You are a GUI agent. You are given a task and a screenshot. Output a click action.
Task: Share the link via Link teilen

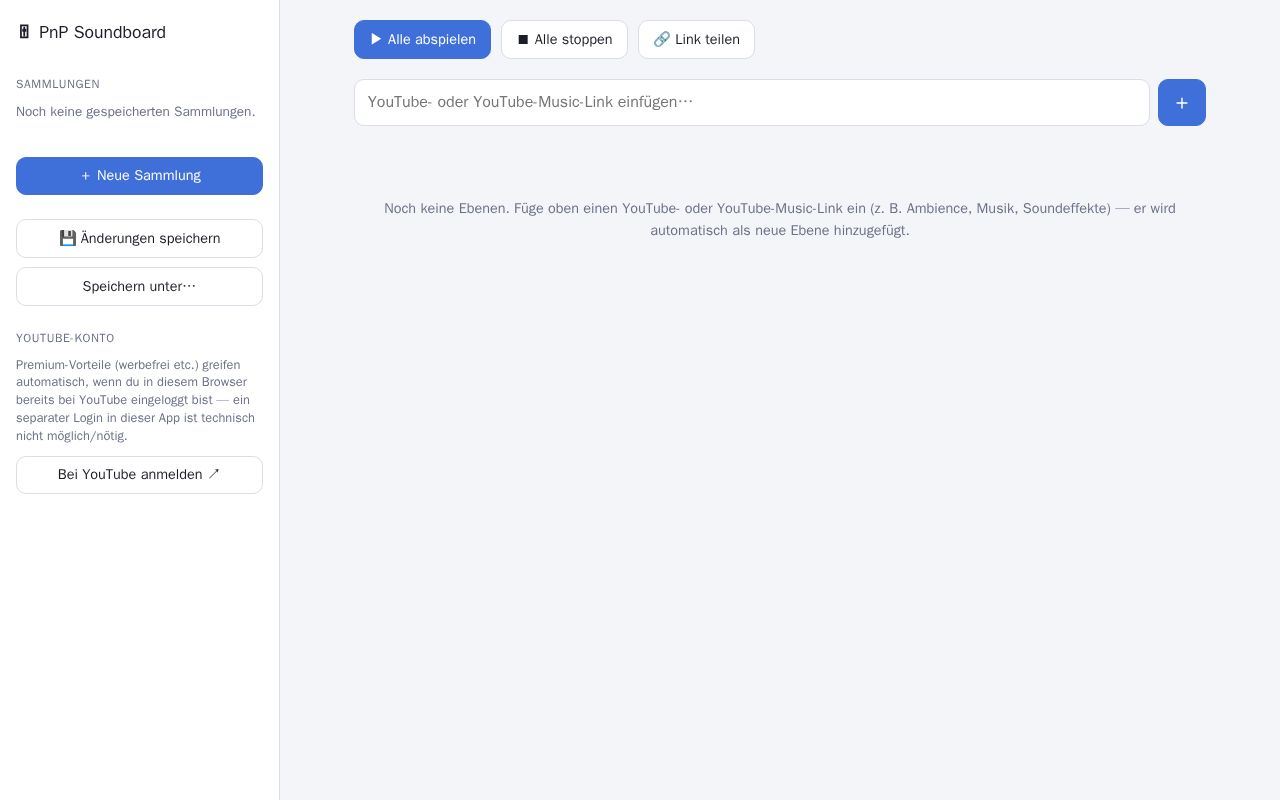(x=696, y=40)
